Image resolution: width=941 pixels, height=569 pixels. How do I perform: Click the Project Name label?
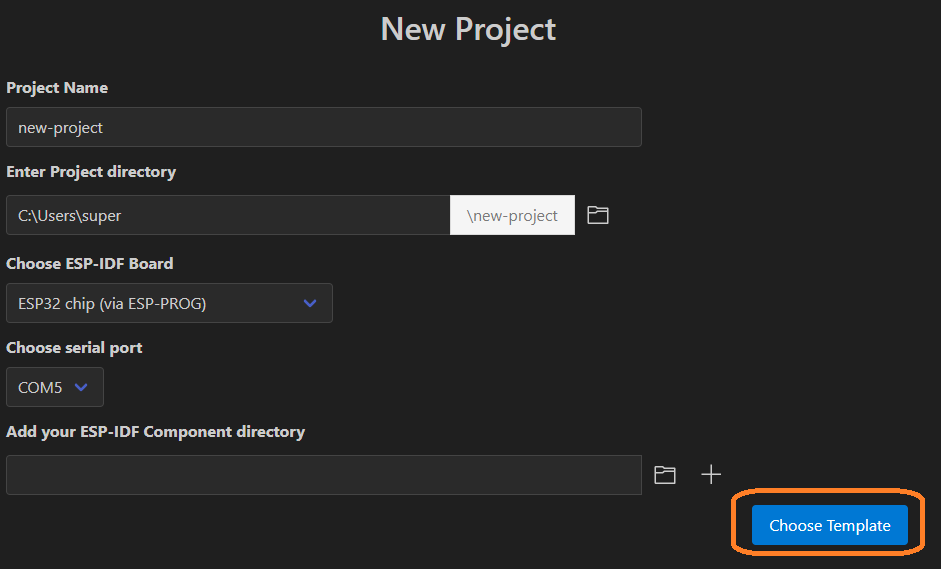coord(57,88)
